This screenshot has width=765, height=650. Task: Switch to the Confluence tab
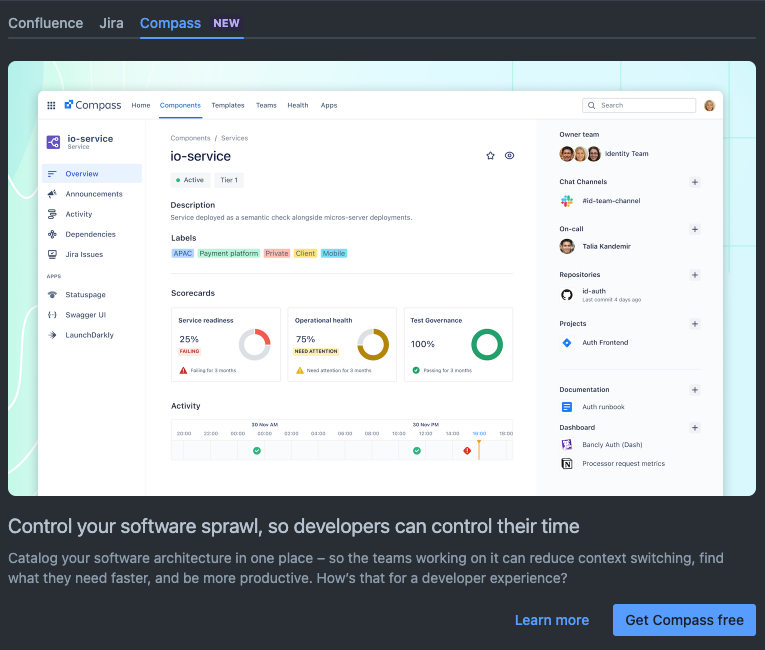(x=46, y=23)
